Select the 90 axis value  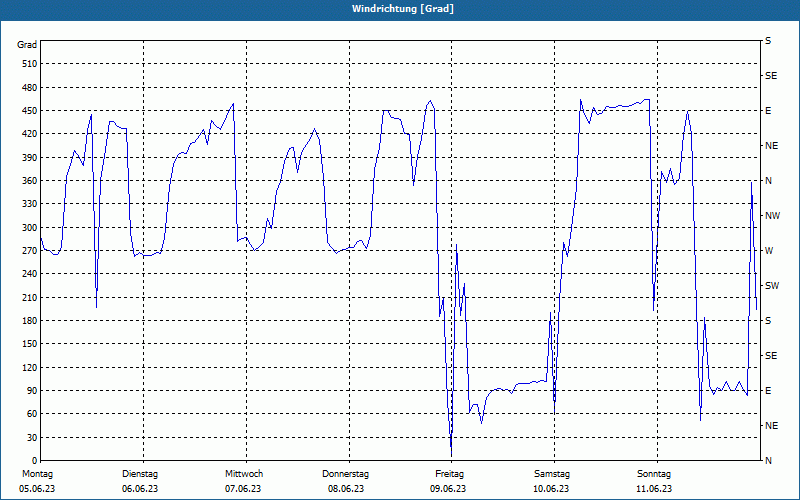pos(32,391)
